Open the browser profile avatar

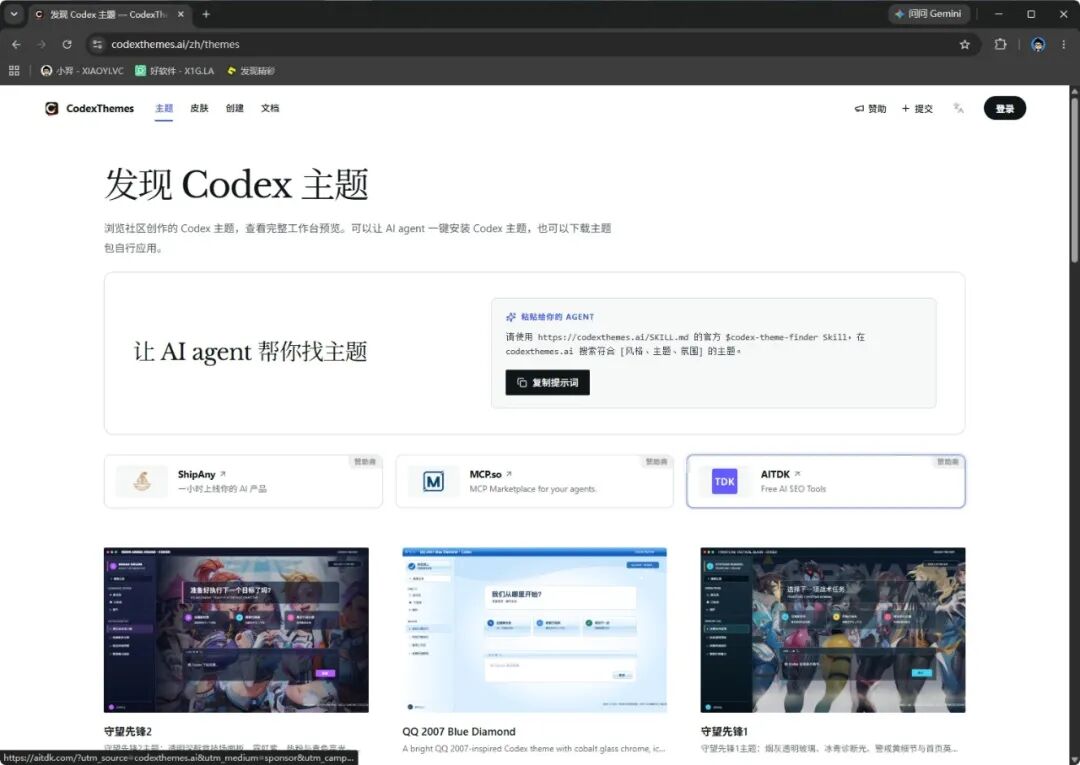tap(1038, 45)
